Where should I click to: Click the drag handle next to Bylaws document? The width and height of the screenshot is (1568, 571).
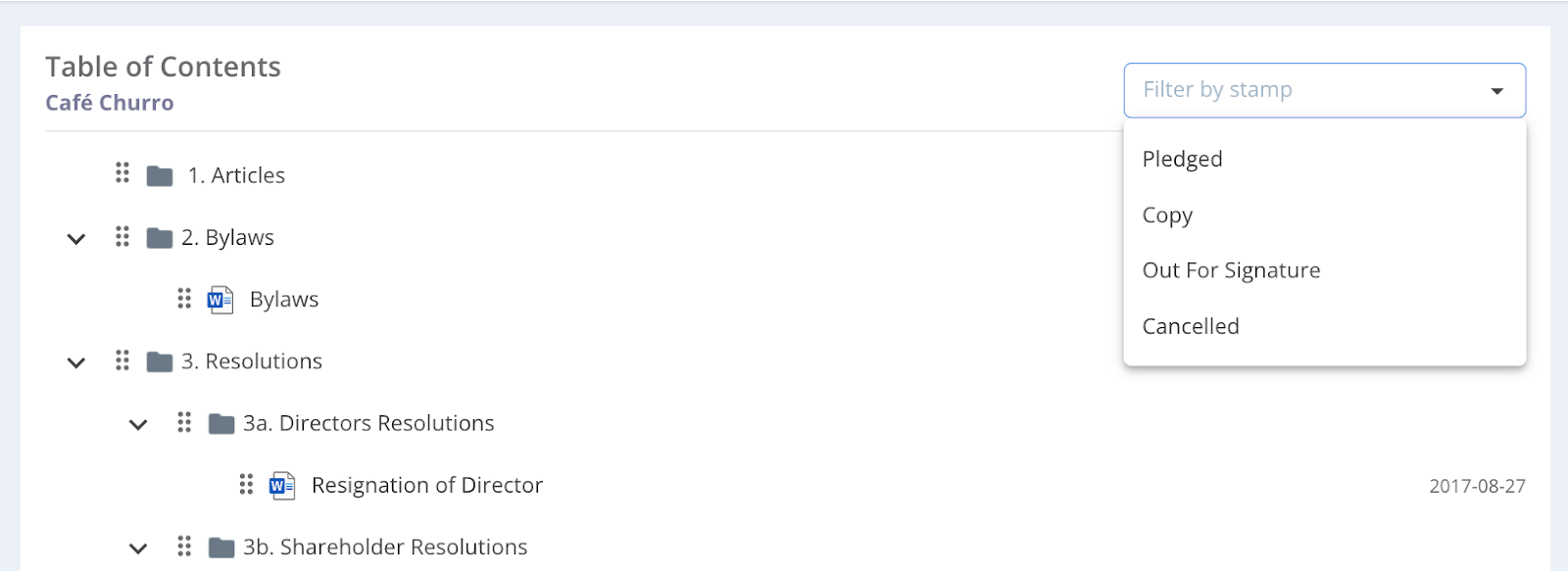[x=184, y=299]
